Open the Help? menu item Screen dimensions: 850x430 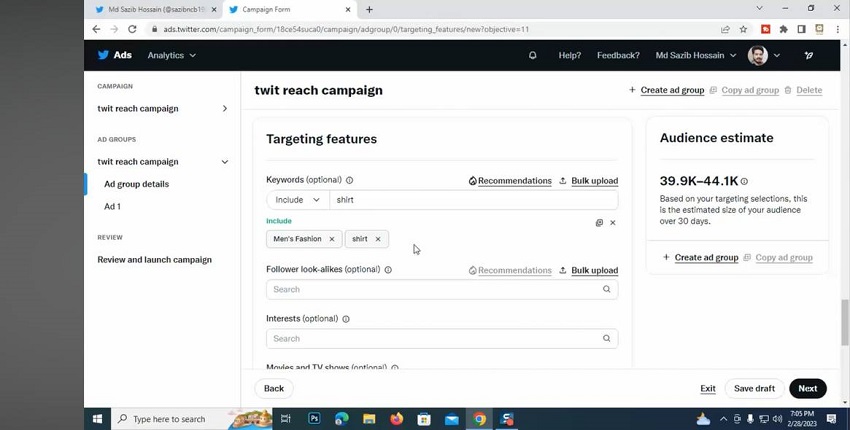click(570, 55)
